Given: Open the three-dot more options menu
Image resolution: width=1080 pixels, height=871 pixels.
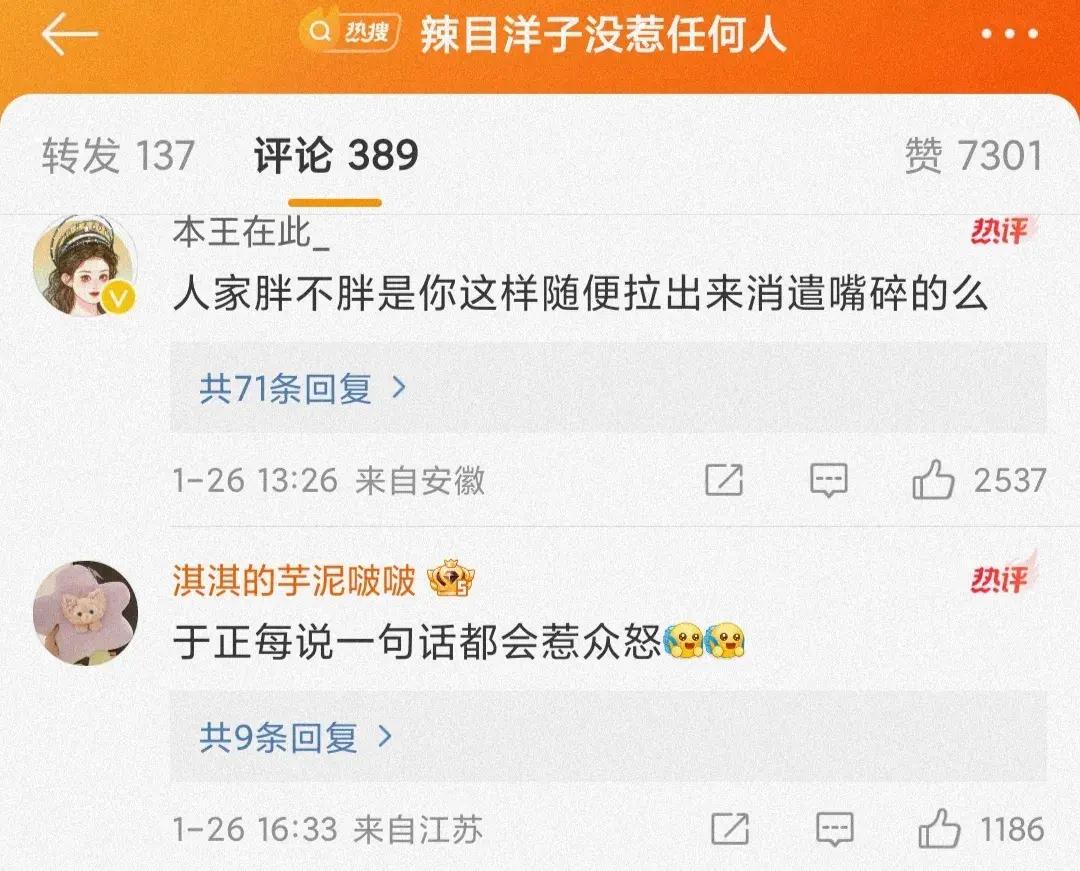Looking at the screenshot, I should point(1009,34).
